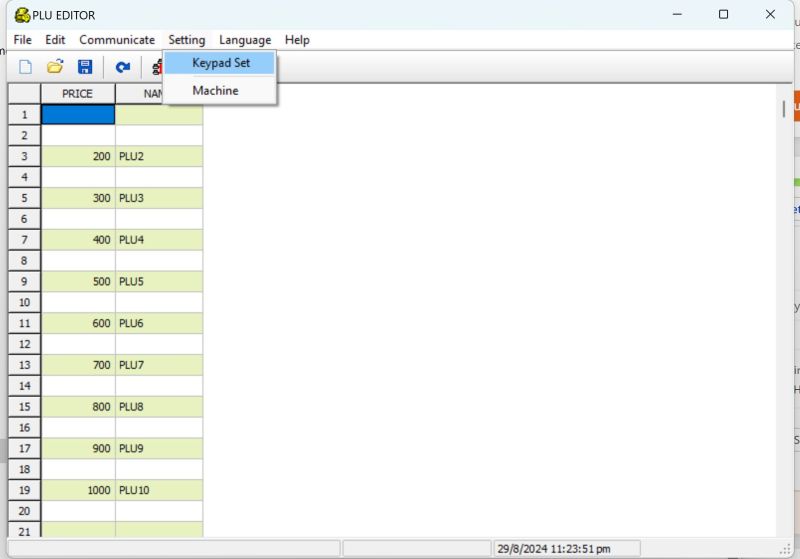Click the PLU2 name cell
Viewport: 800px width, 559px height.
[x=158, y=157]
